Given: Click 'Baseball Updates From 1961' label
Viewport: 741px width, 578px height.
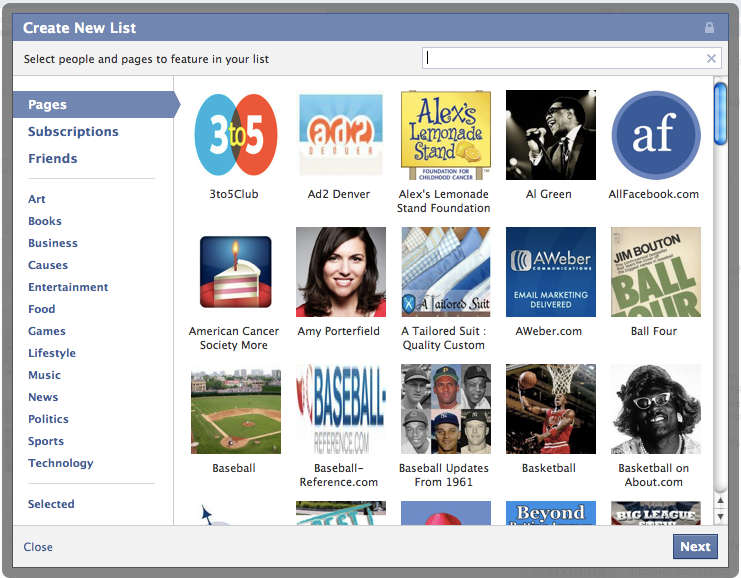Looking at the screenshot, I should [x=444, y=475].
